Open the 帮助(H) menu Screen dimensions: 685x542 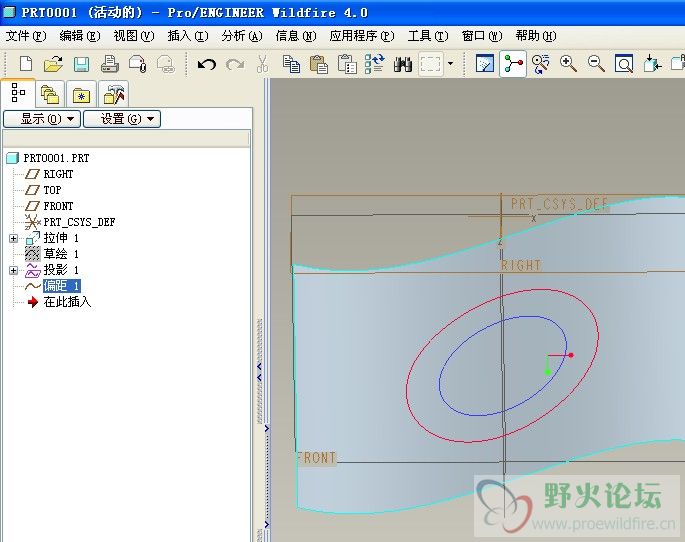pyautogui.click(x=536, y=36)
